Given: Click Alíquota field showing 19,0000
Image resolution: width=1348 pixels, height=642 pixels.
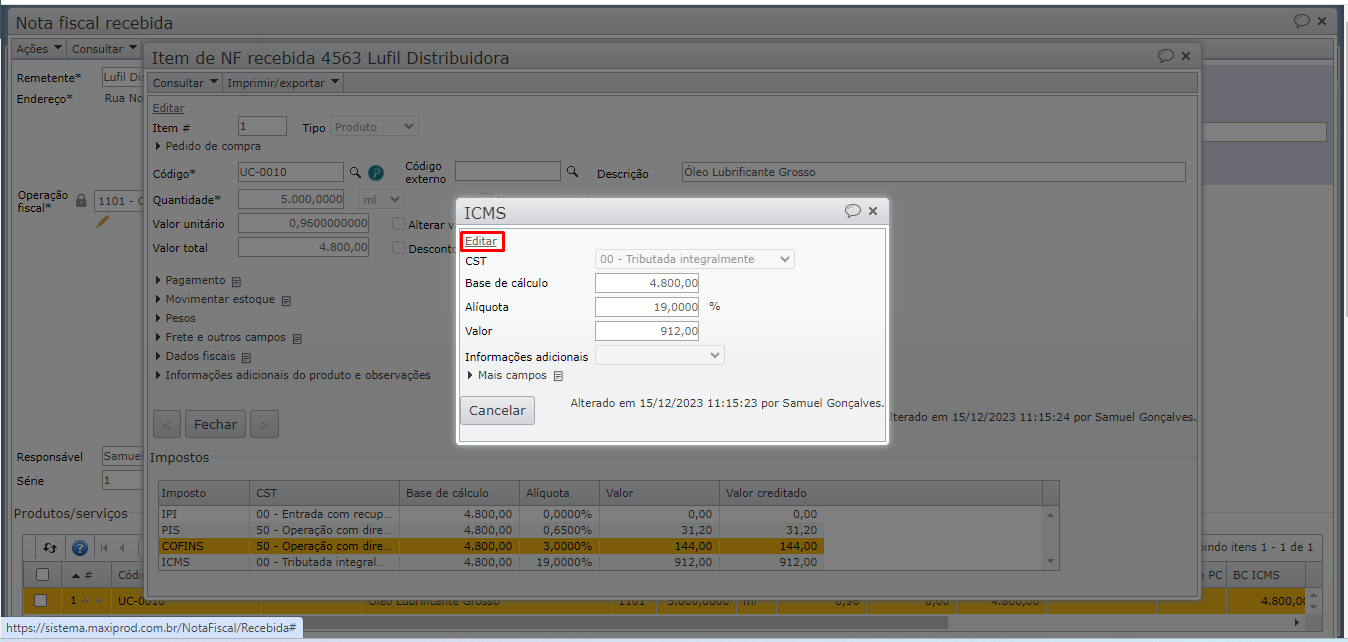Looking at the screenshot, I should 647,307.
